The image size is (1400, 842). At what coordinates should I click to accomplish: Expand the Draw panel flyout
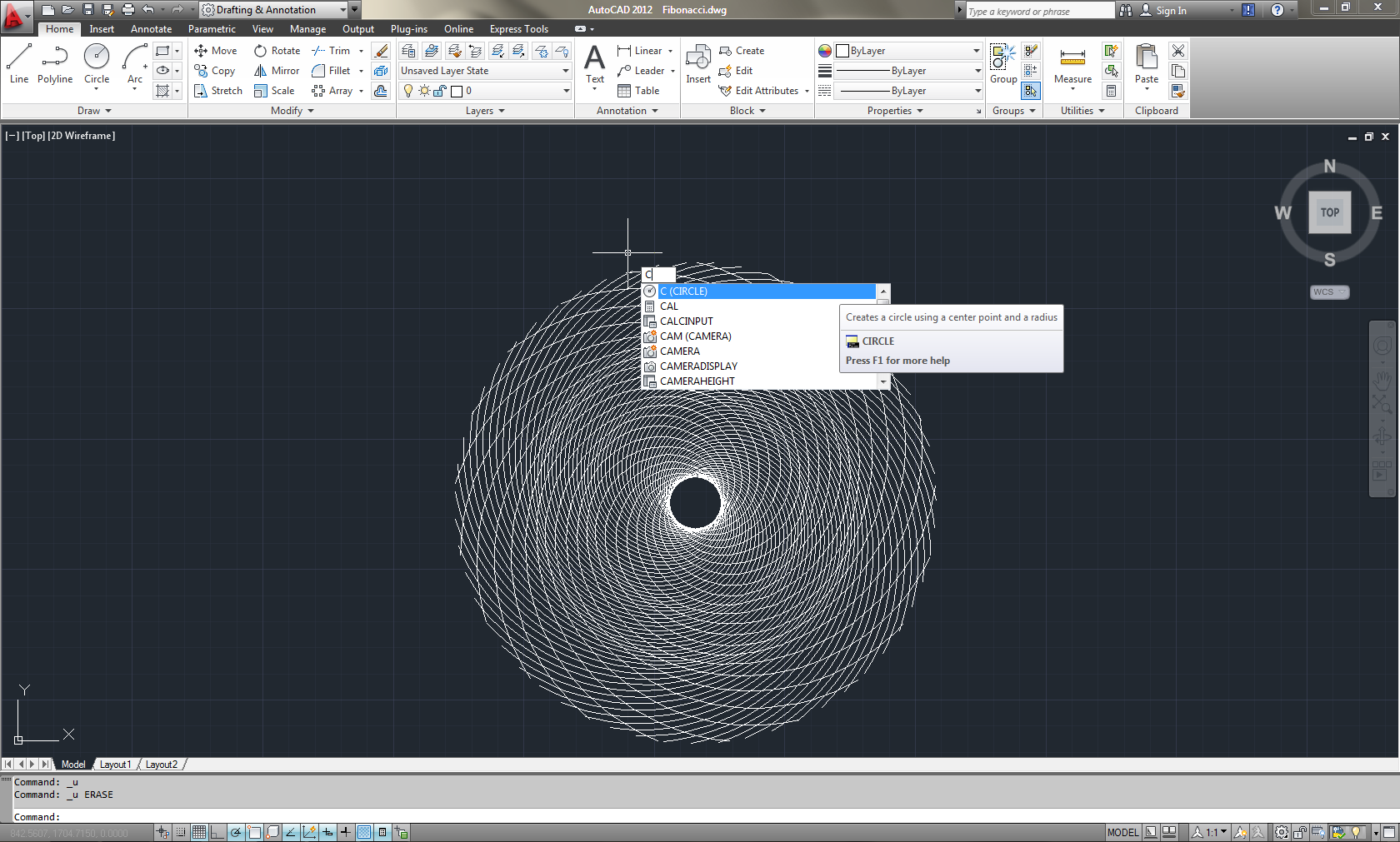pyautogui.click(x=94, y=111)
